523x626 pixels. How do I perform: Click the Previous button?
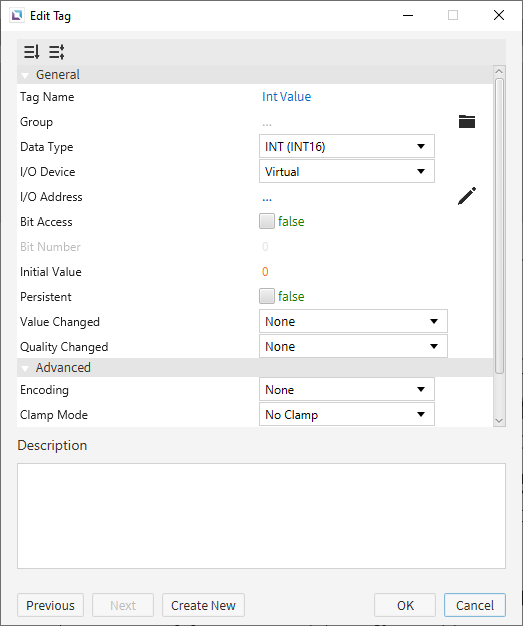50,605
